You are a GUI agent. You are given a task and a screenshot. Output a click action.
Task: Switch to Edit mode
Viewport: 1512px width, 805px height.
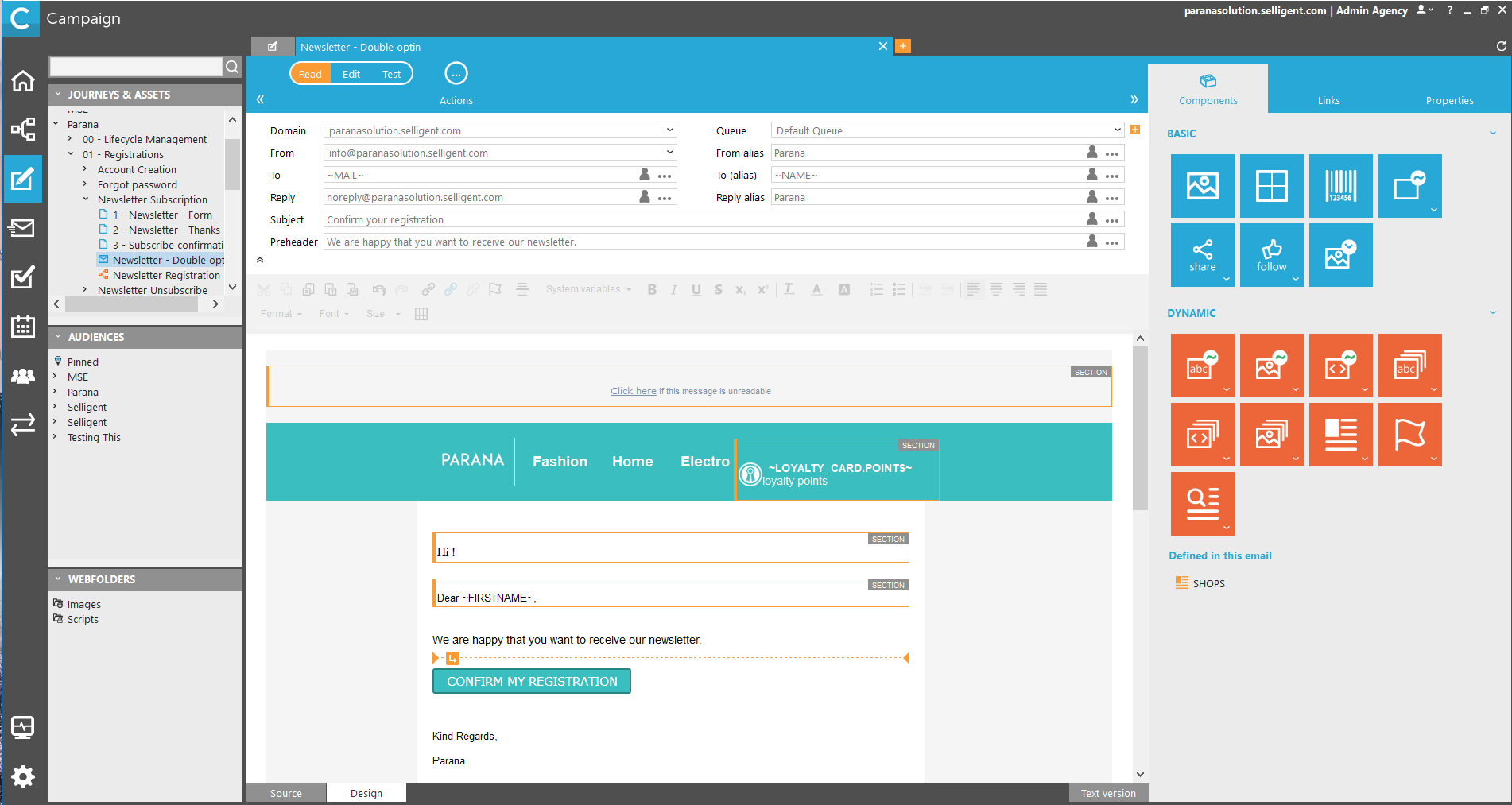point(351,74)
